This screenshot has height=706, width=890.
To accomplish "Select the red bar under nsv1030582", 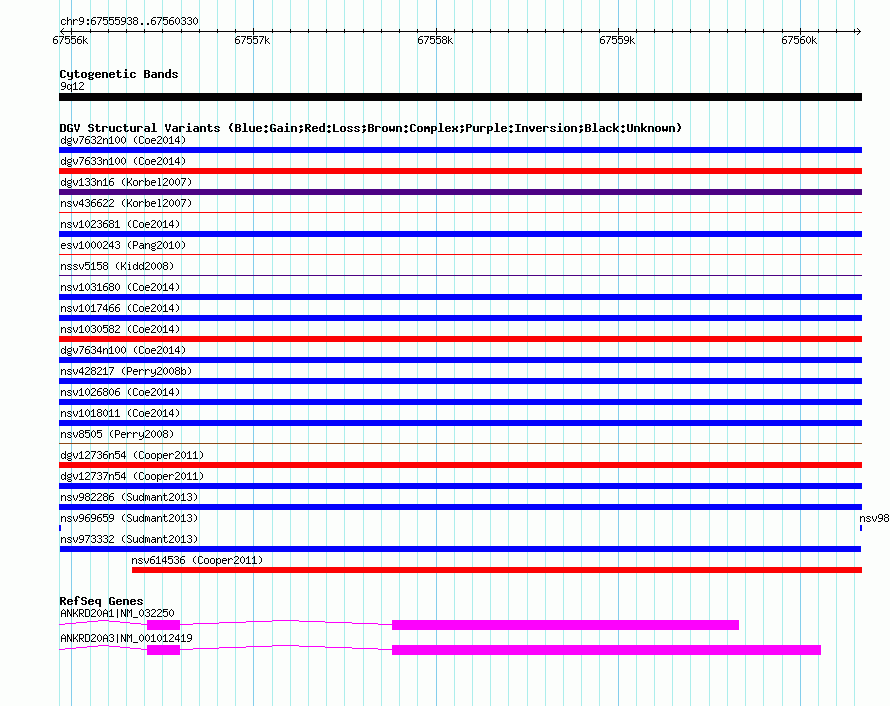I will tap(460, 339).
